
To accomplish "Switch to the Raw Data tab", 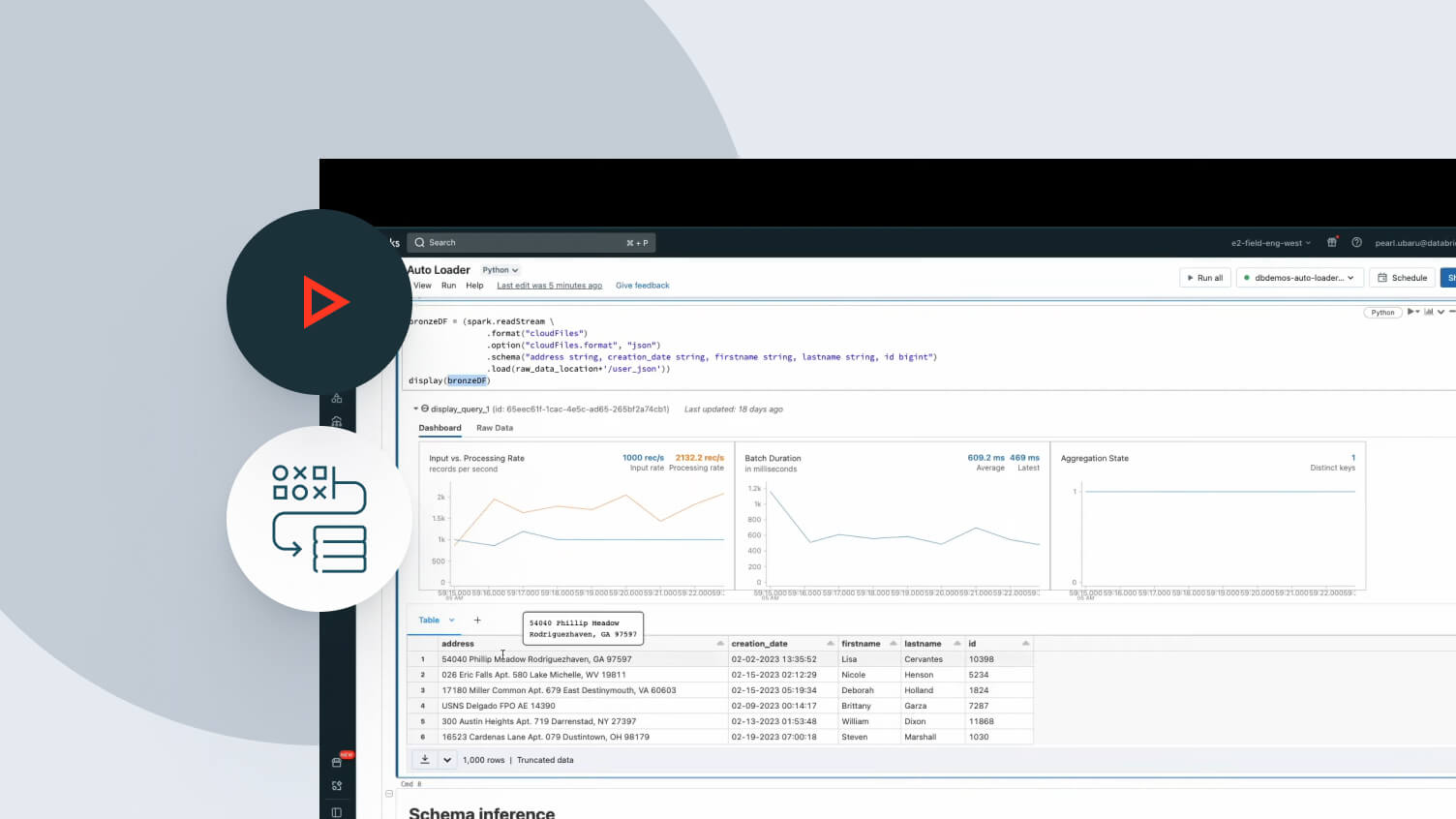I will [494, 428].
